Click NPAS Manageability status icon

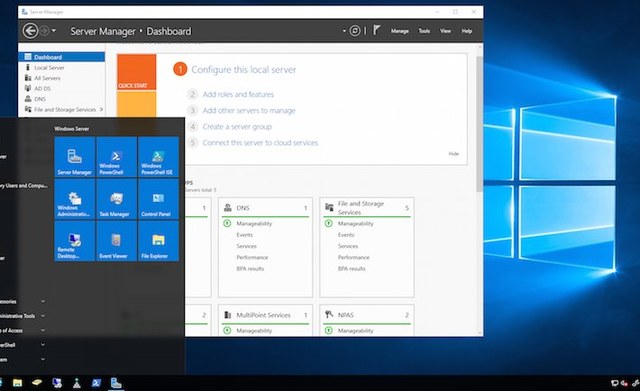pos(329,330)
